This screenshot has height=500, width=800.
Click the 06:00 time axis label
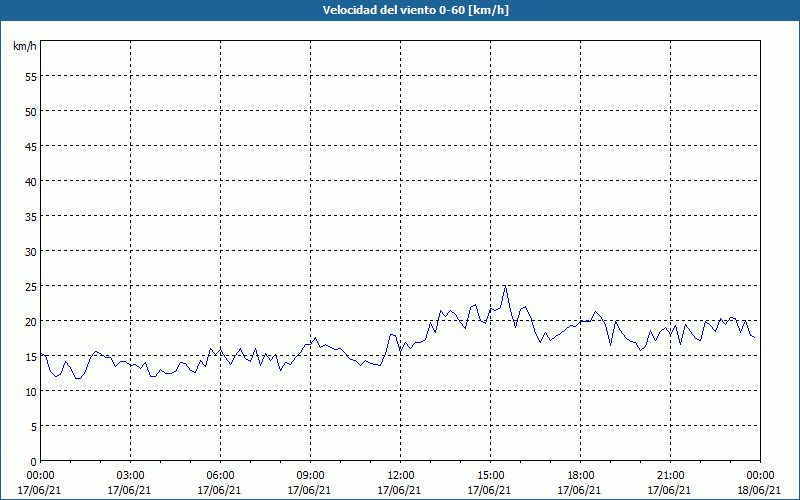[x=220, y=476]
